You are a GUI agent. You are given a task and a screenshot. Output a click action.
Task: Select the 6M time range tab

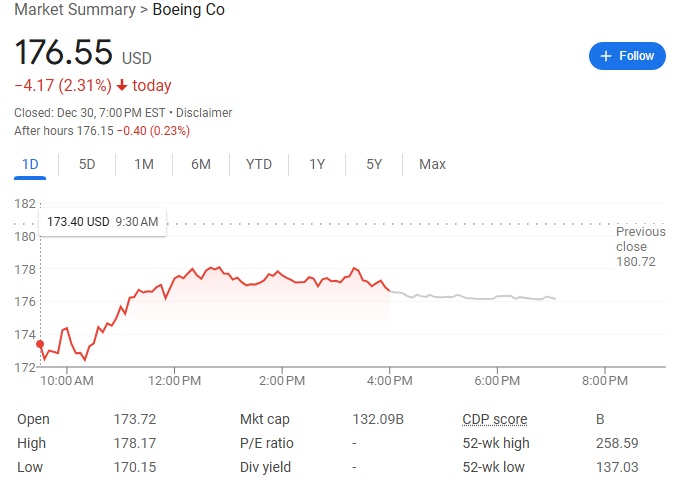pyautogui.click(x=201, y=164)
